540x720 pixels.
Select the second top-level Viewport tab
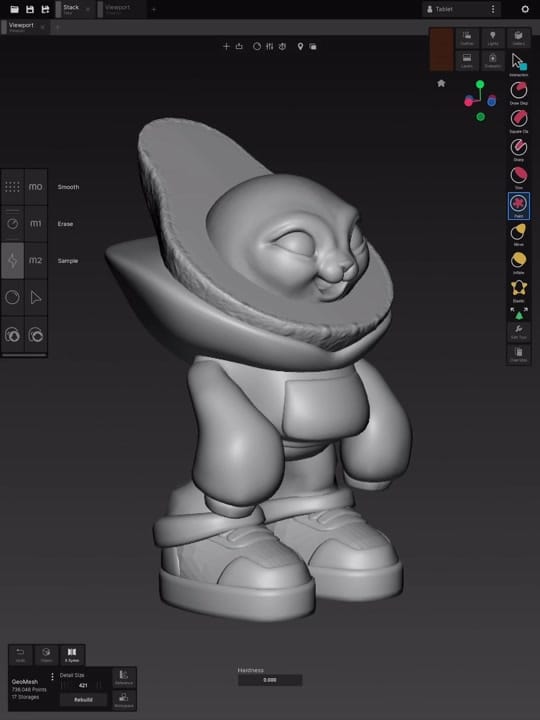pos(118,9)
